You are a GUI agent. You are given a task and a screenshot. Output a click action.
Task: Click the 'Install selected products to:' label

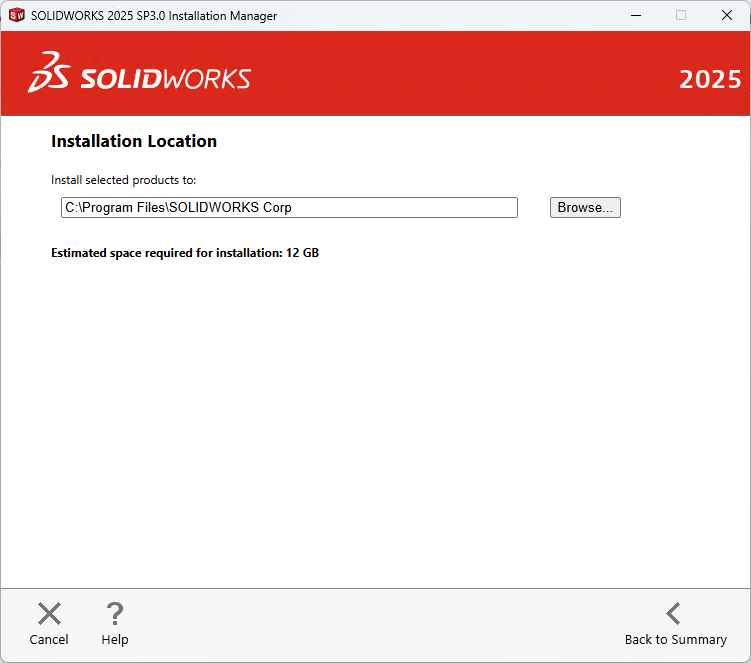coord(124,180)
